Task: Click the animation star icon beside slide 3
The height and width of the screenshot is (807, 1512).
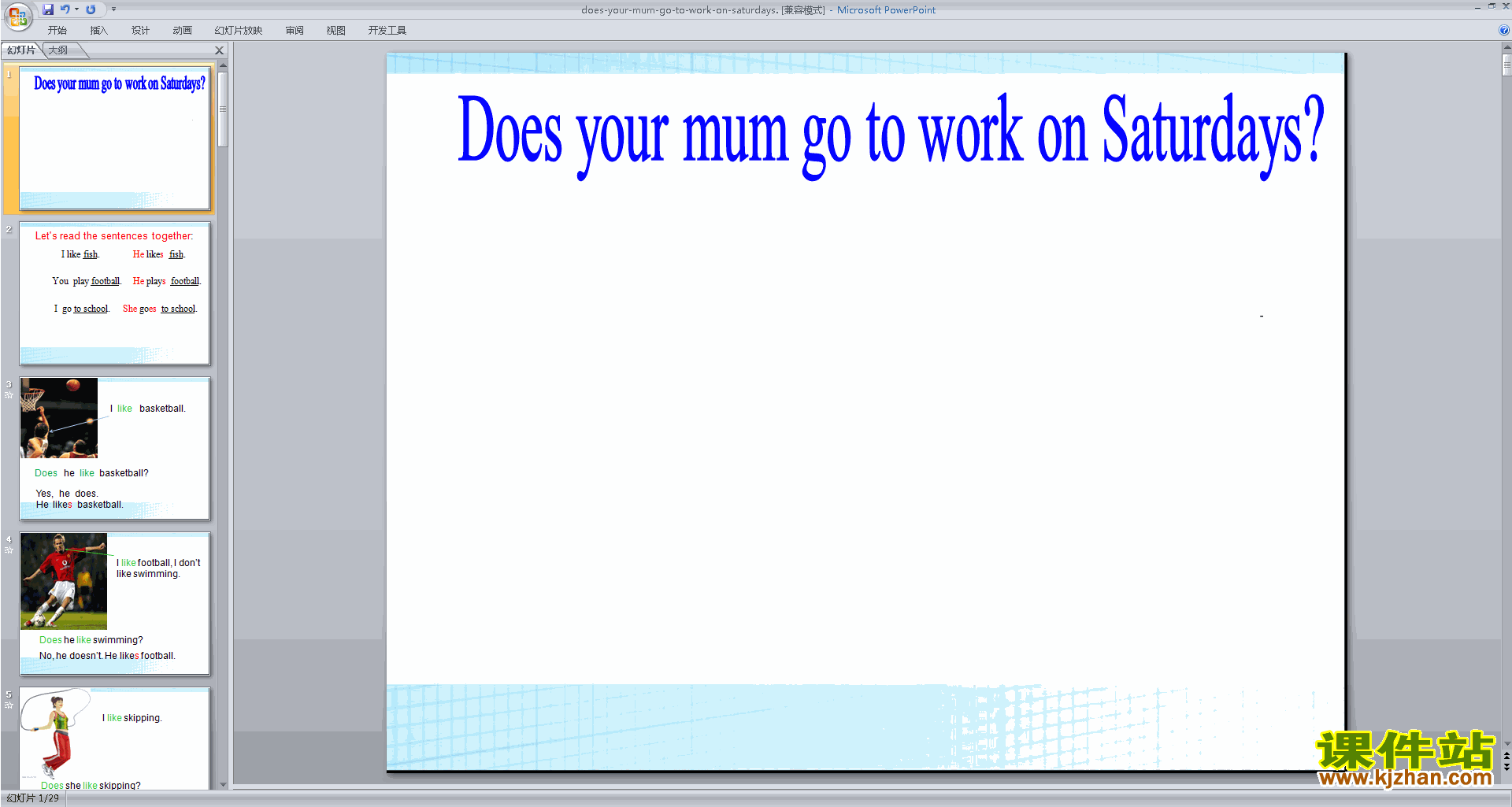Action: [x=9, y=395]
